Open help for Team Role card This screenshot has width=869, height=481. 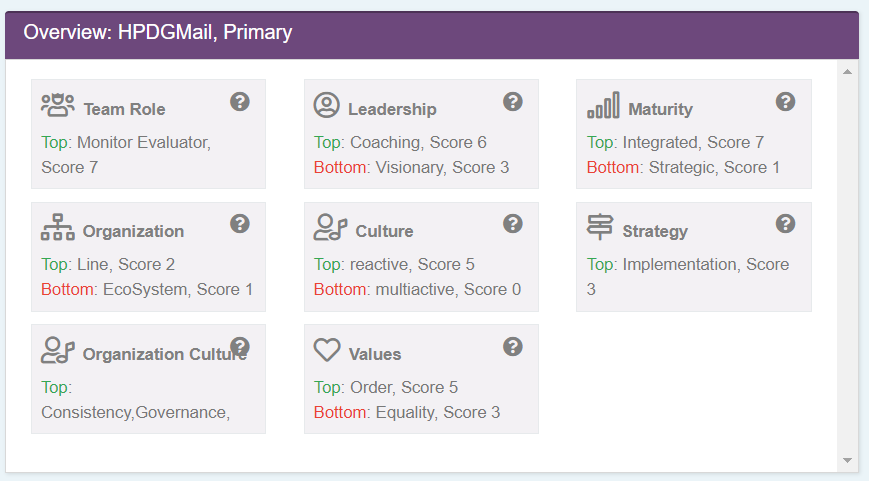[x=240, y=101]
